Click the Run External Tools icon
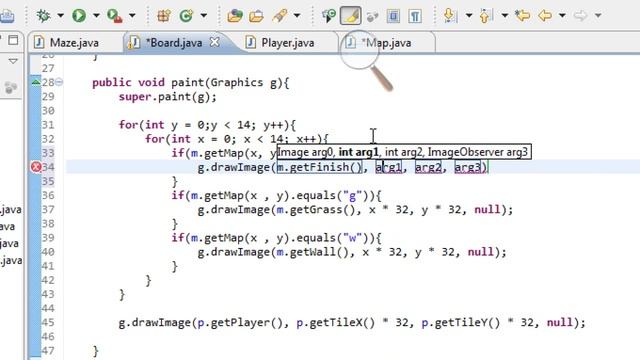 [x=115, y=16]
